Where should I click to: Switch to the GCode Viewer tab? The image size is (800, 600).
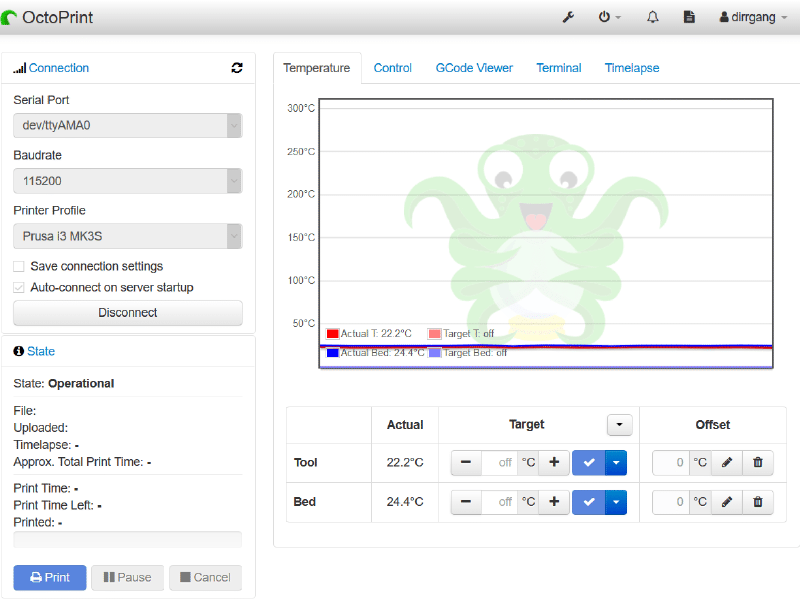click(x=474, y=68)
